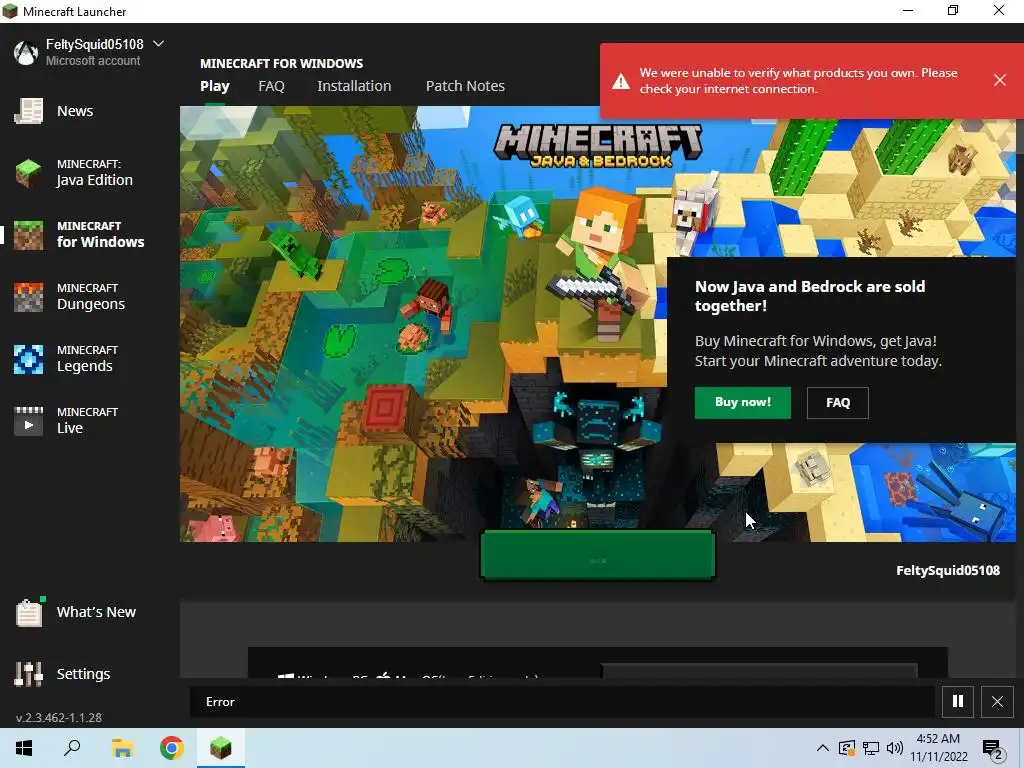Open Minecraft Dungeons icon in sidebar
This screenshot has height=768, width=1024.
coord(28,297)
